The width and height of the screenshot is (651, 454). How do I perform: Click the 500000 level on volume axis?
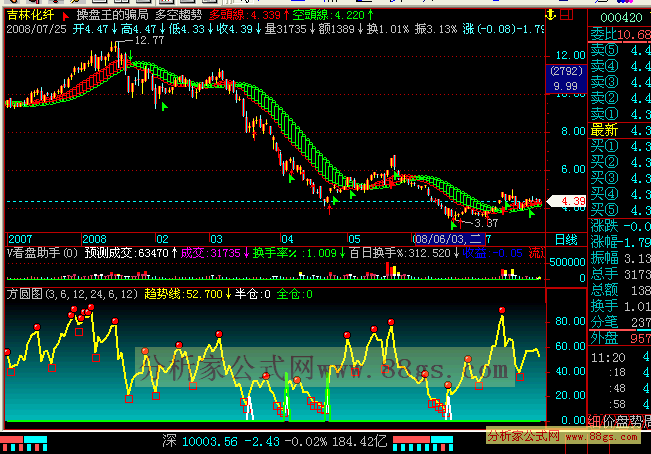tap(568, 262)
